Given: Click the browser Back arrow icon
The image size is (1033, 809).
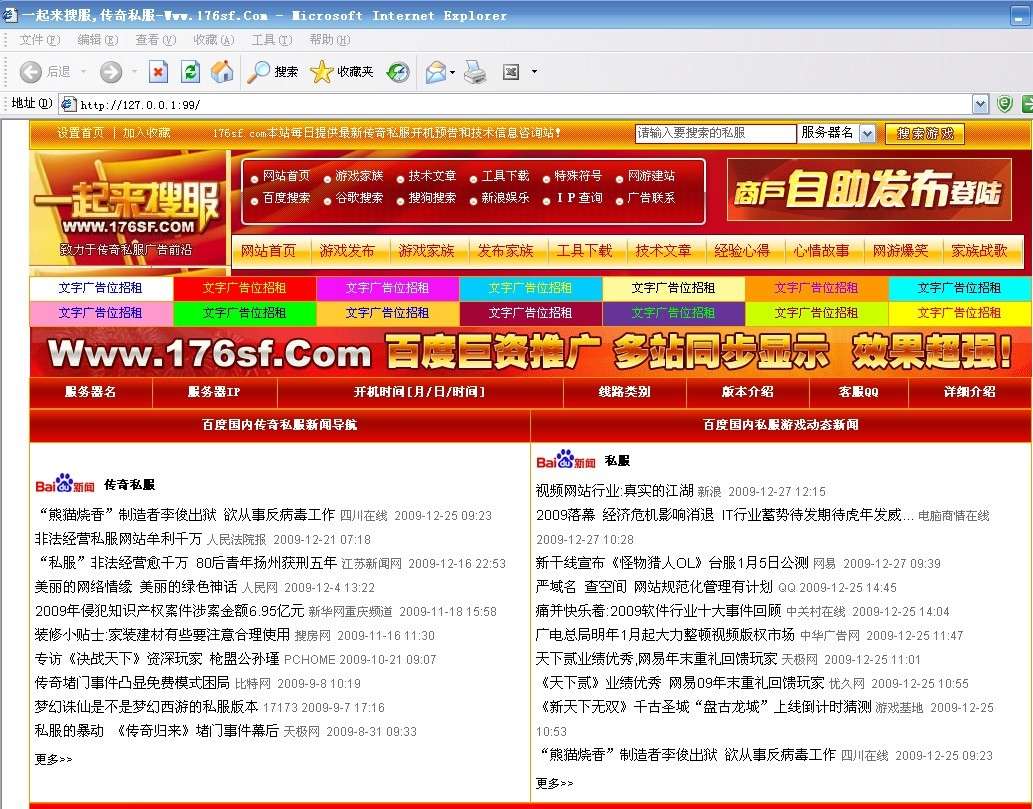Looking at the screenshot, I should 30,72.
